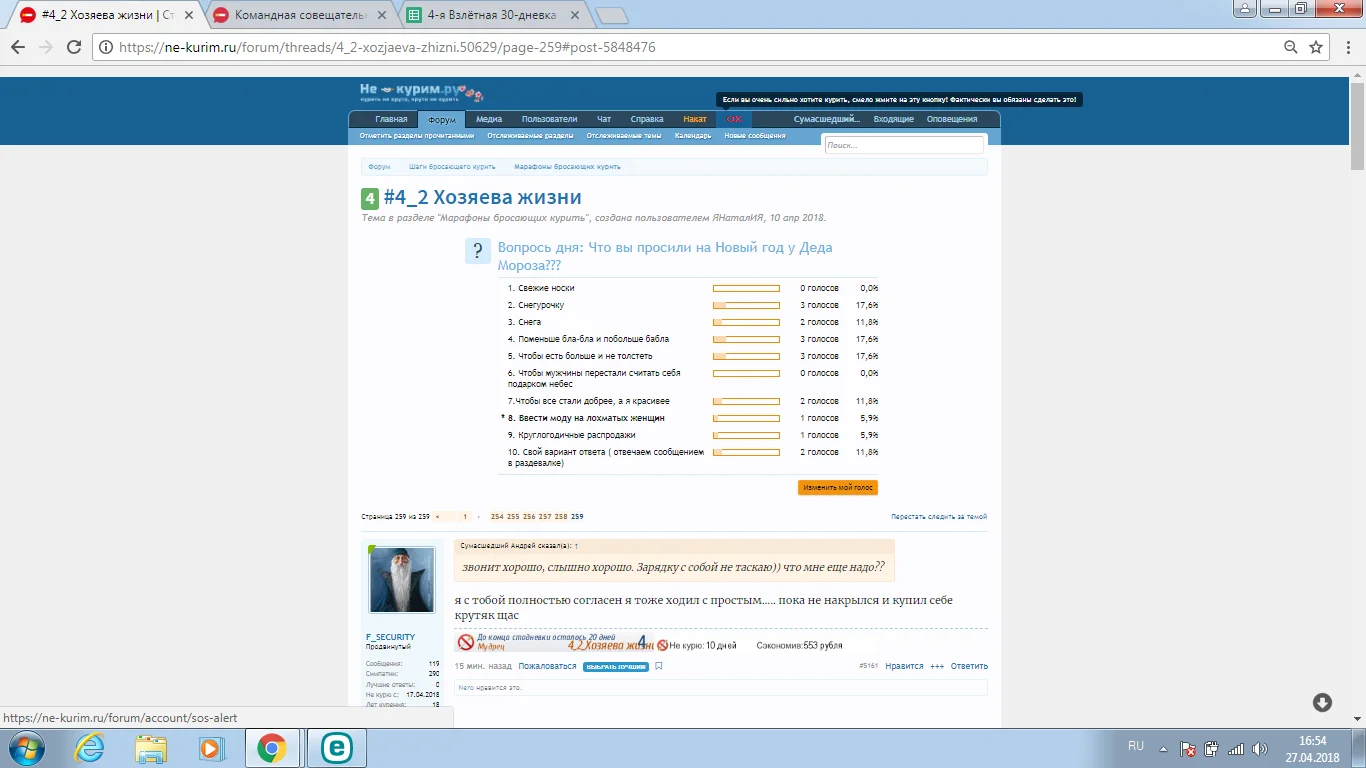Click Отметить разделы прочитанными
This screenshot has width=1366, height=768.
point(417,136)
